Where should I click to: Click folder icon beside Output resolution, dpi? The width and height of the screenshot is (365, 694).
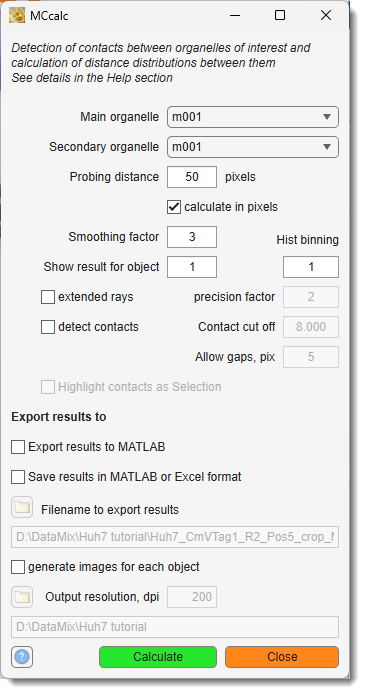click(22, 597)
